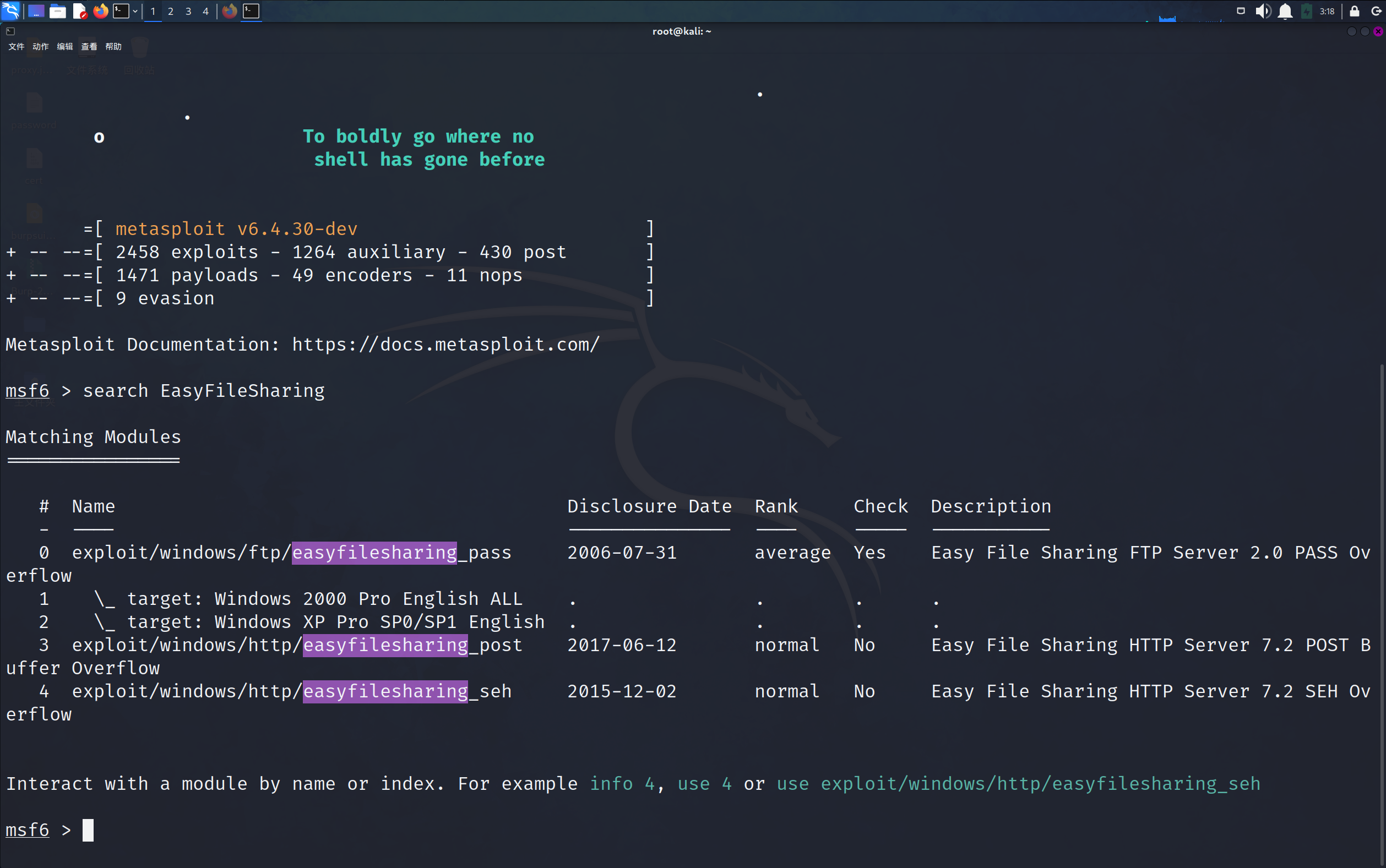Screen dimensions: 1386x868
Task: Switch to workspace 4
Action: 205,11
